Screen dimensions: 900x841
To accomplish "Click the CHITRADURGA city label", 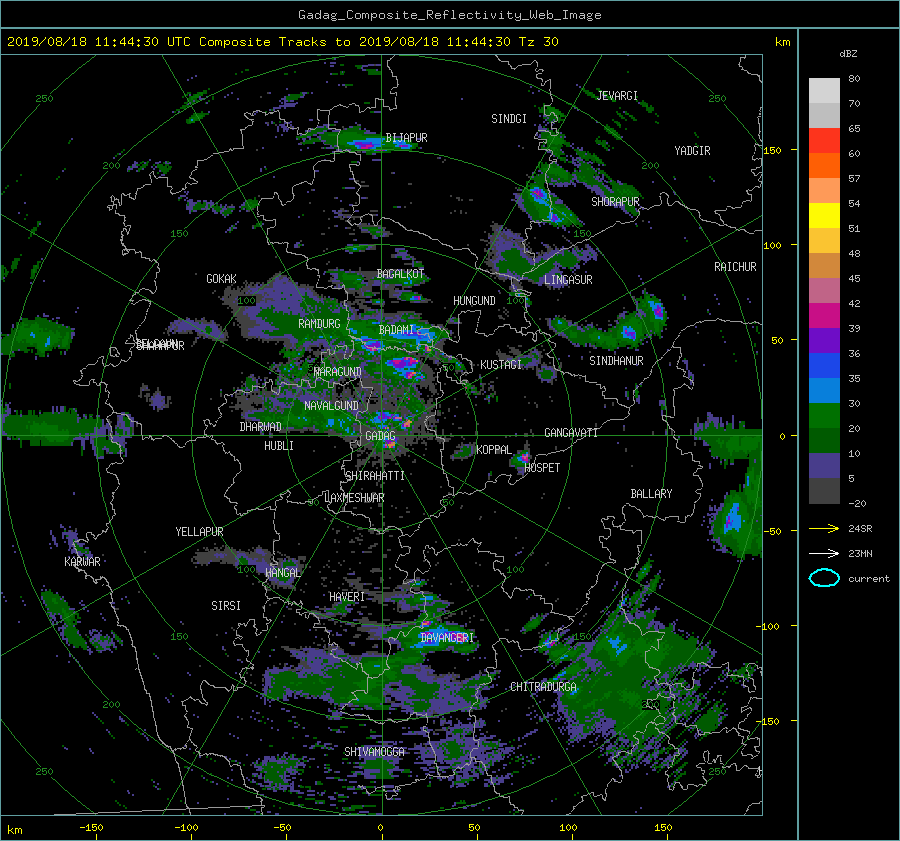I will coord(543,687).
